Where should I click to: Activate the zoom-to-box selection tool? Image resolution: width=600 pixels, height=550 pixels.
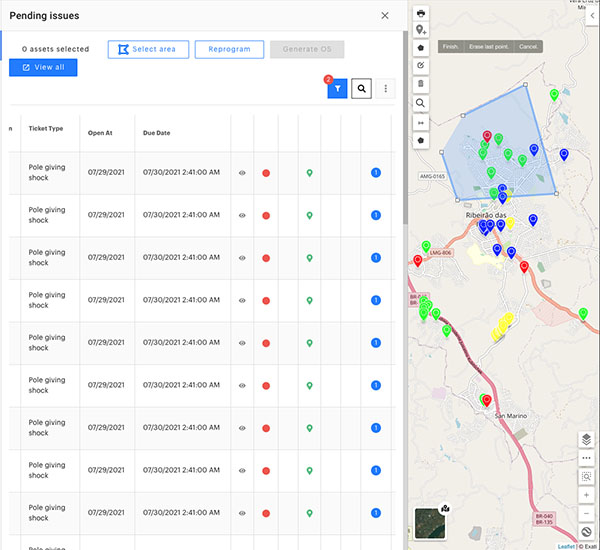[x=586, y=477]
